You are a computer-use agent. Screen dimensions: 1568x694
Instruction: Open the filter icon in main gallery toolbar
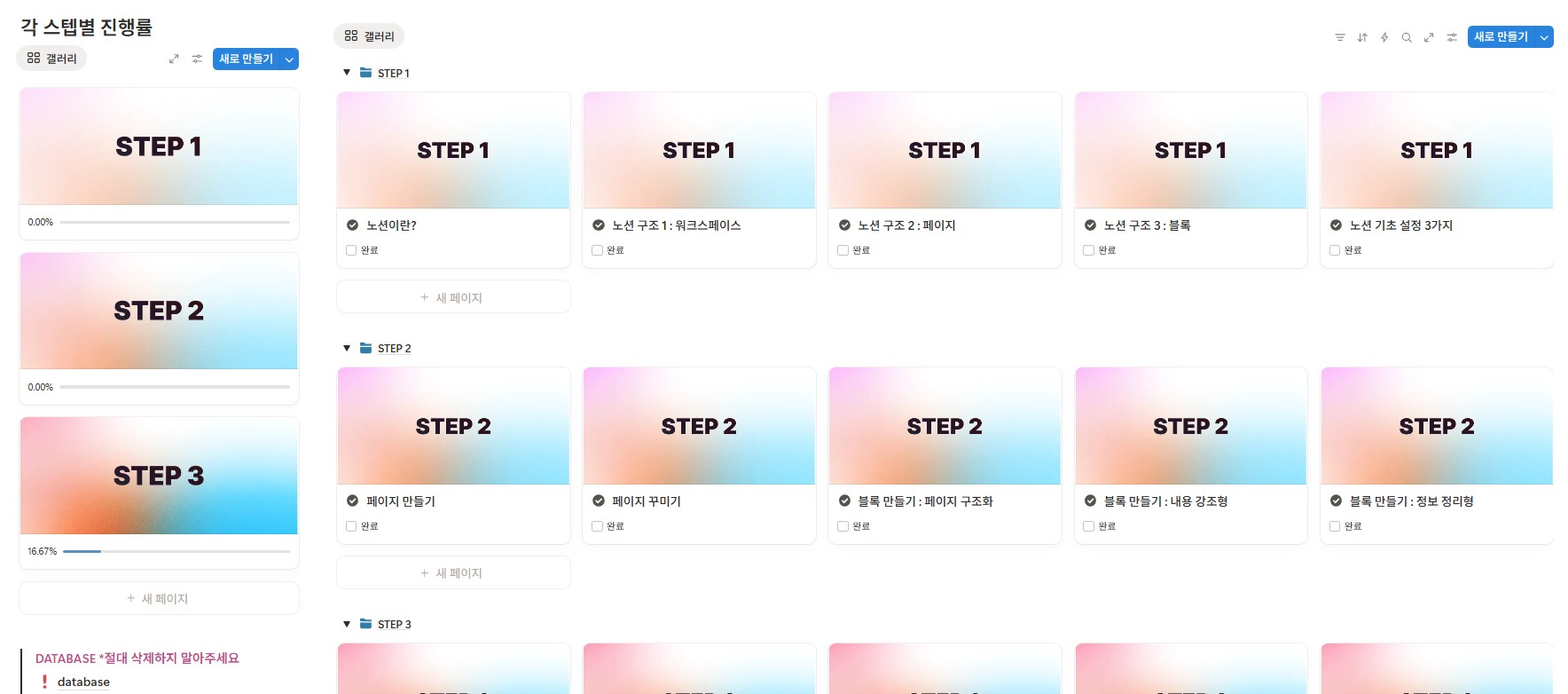[1339, 37]
